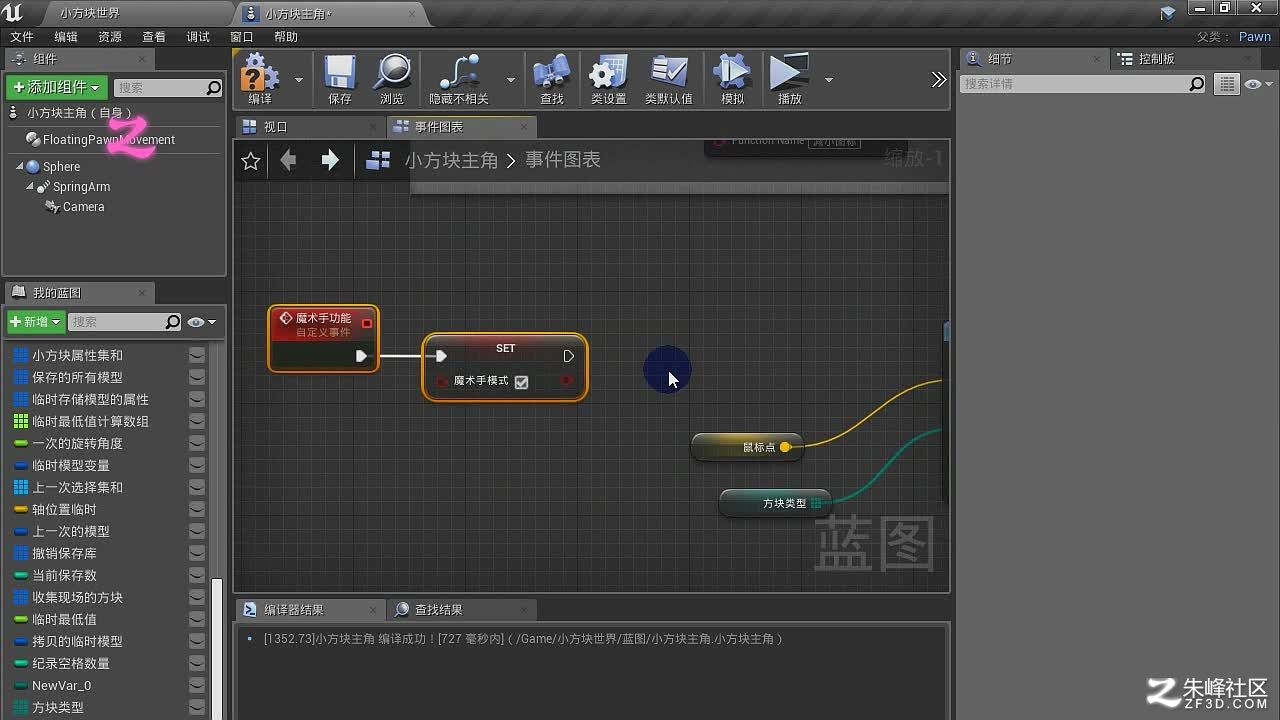Save the blueprint with 保存 icon
This screenshot has height=720, width=1280.
tap(340, 79)
